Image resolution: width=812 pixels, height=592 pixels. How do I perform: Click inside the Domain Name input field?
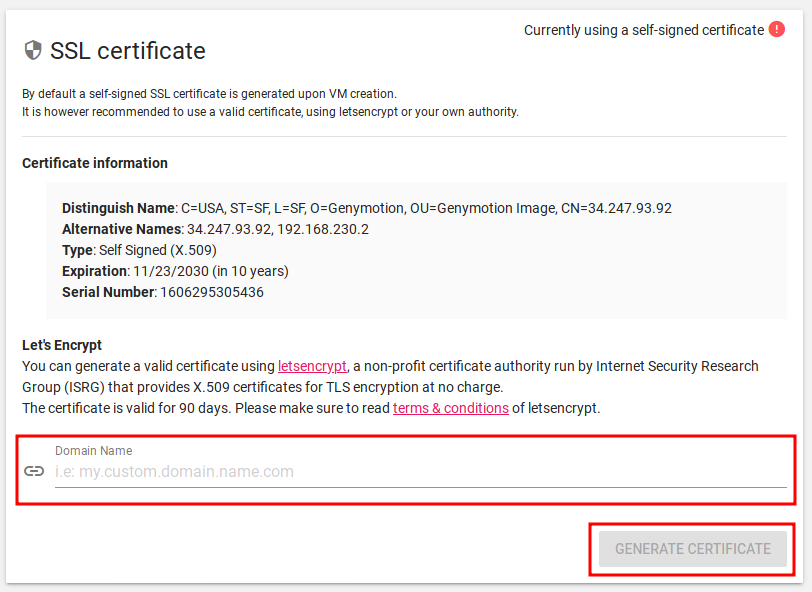tap(300, 470)
